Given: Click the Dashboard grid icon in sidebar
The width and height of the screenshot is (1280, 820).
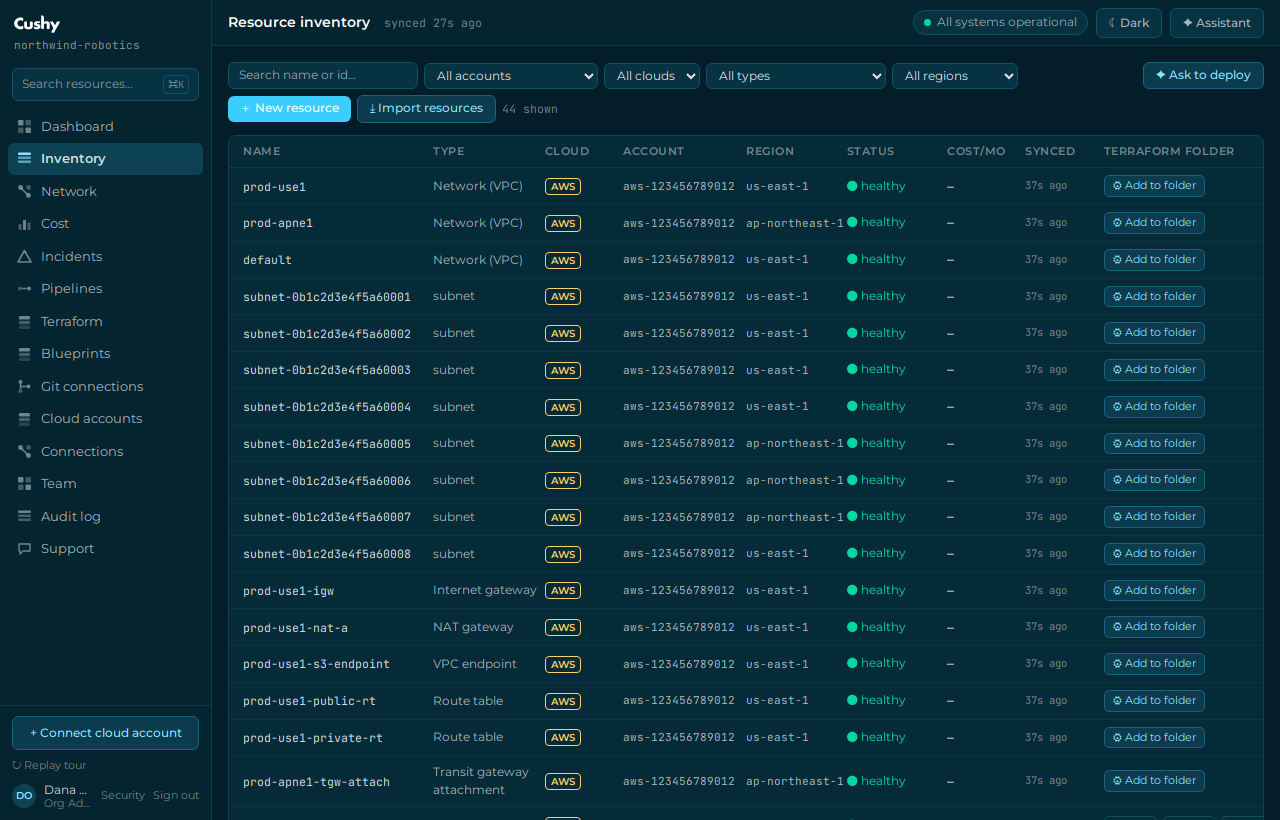Looking at the screenshot, I should point(24,127).
